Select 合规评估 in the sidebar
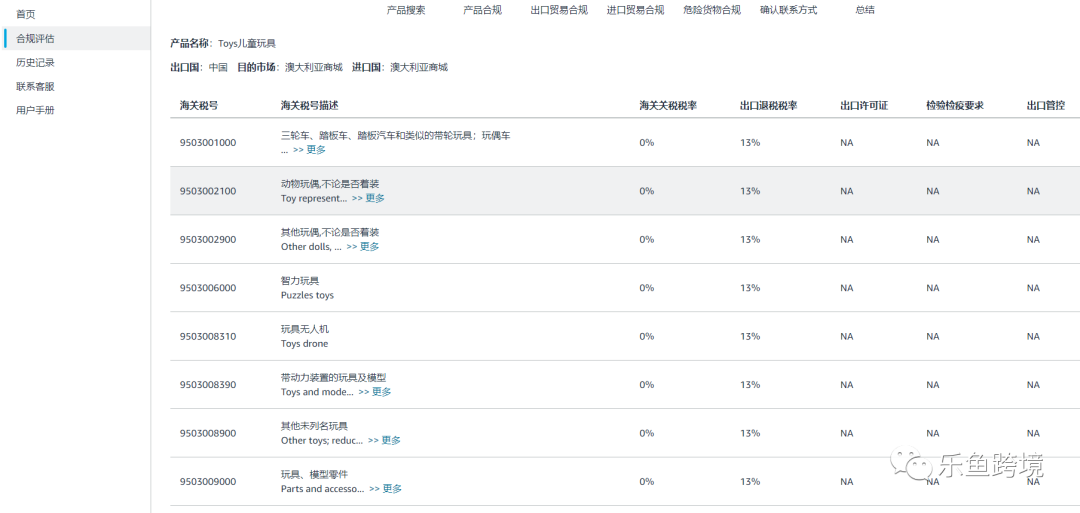The height and width of the screenshot is (513, 1080). pyautogui.click(x=36, y=38)
